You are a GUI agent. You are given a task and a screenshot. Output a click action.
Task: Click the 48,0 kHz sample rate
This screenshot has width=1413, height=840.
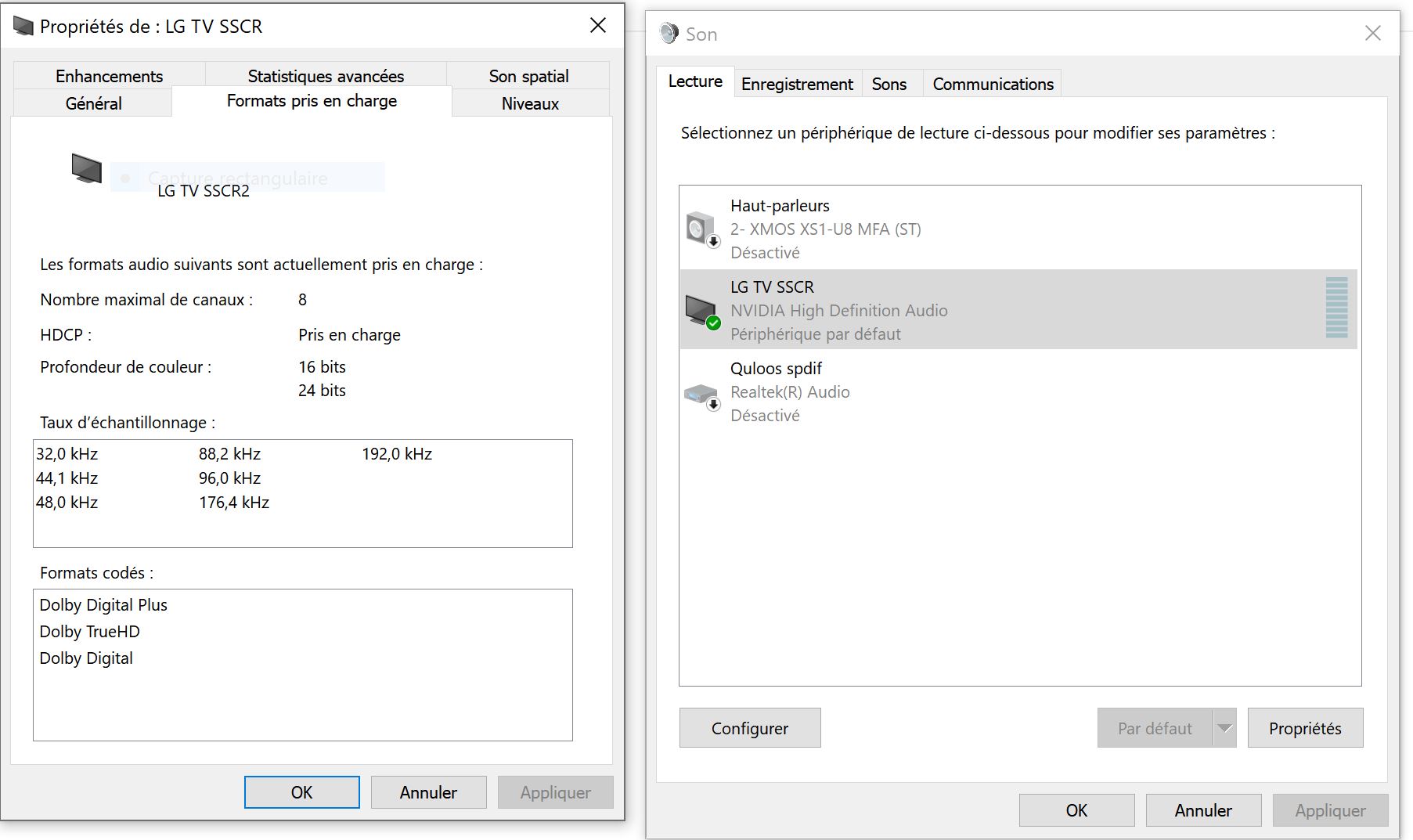click(67, 503)
